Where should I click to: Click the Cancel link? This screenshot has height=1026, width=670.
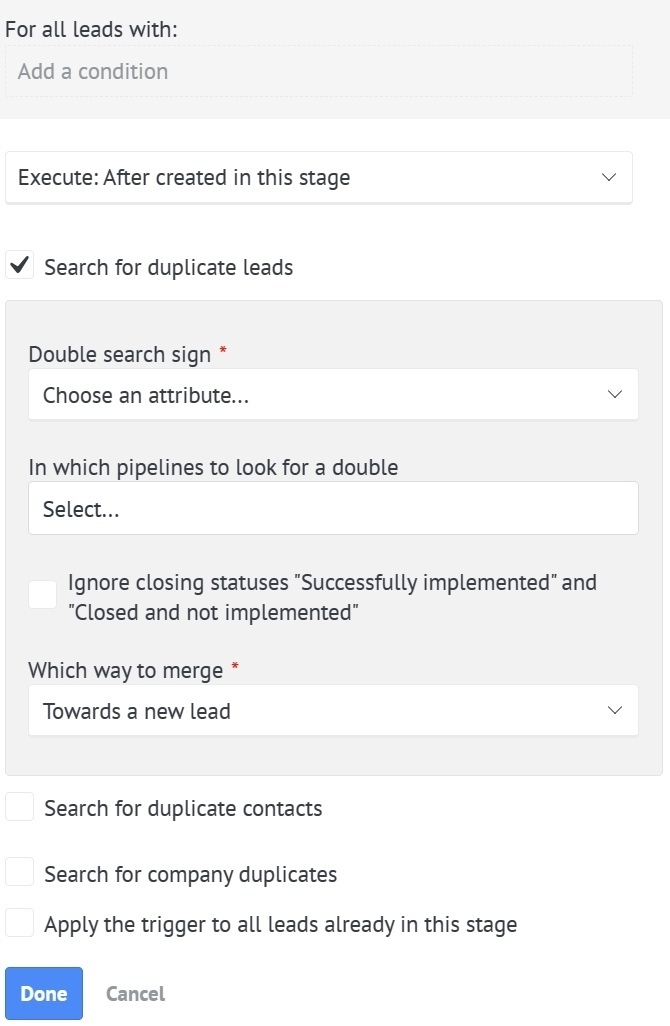pyautogui.click(x=135, y=994)
